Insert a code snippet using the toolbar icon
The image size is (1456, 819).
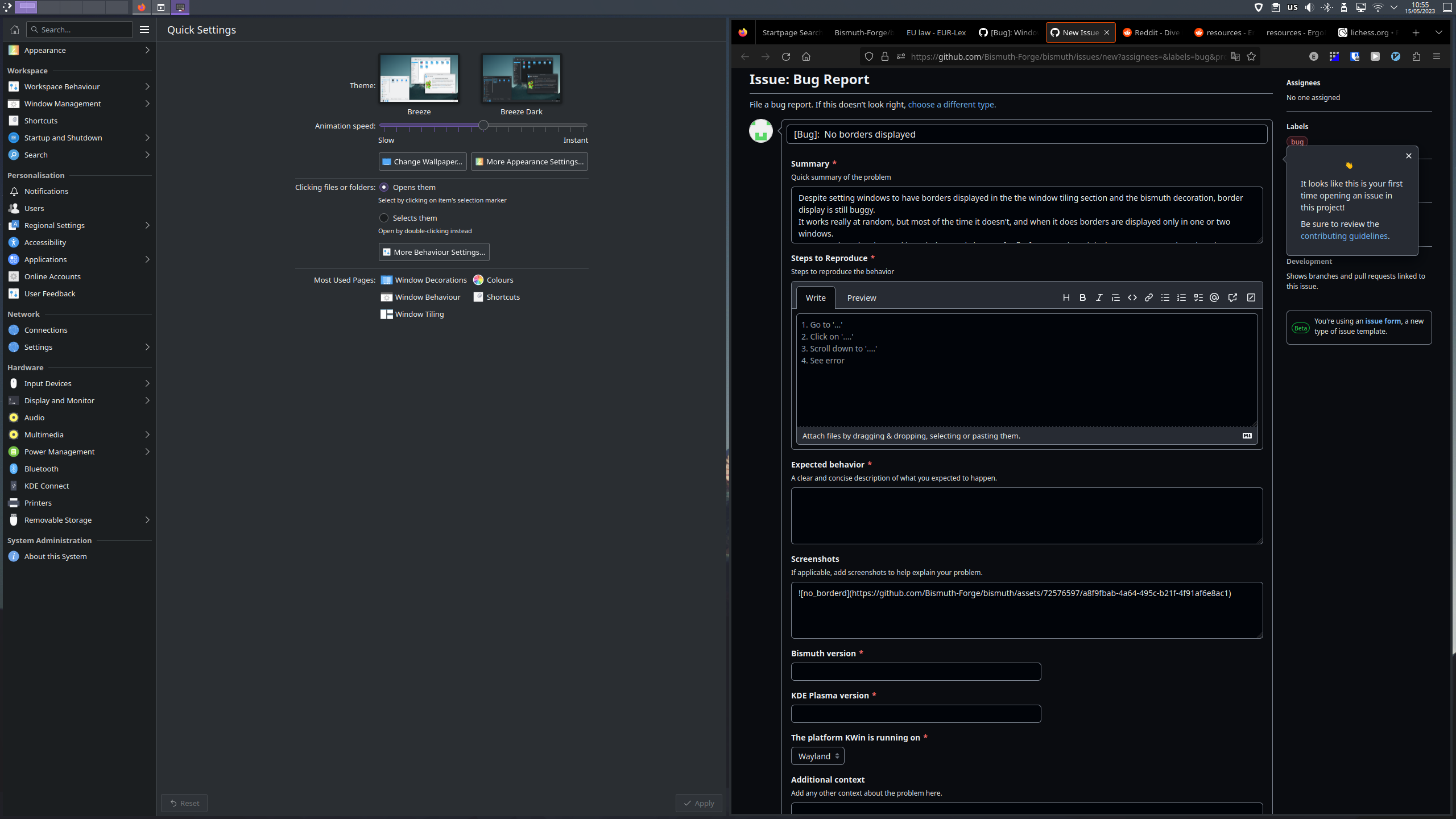(x=1132, y=297)
